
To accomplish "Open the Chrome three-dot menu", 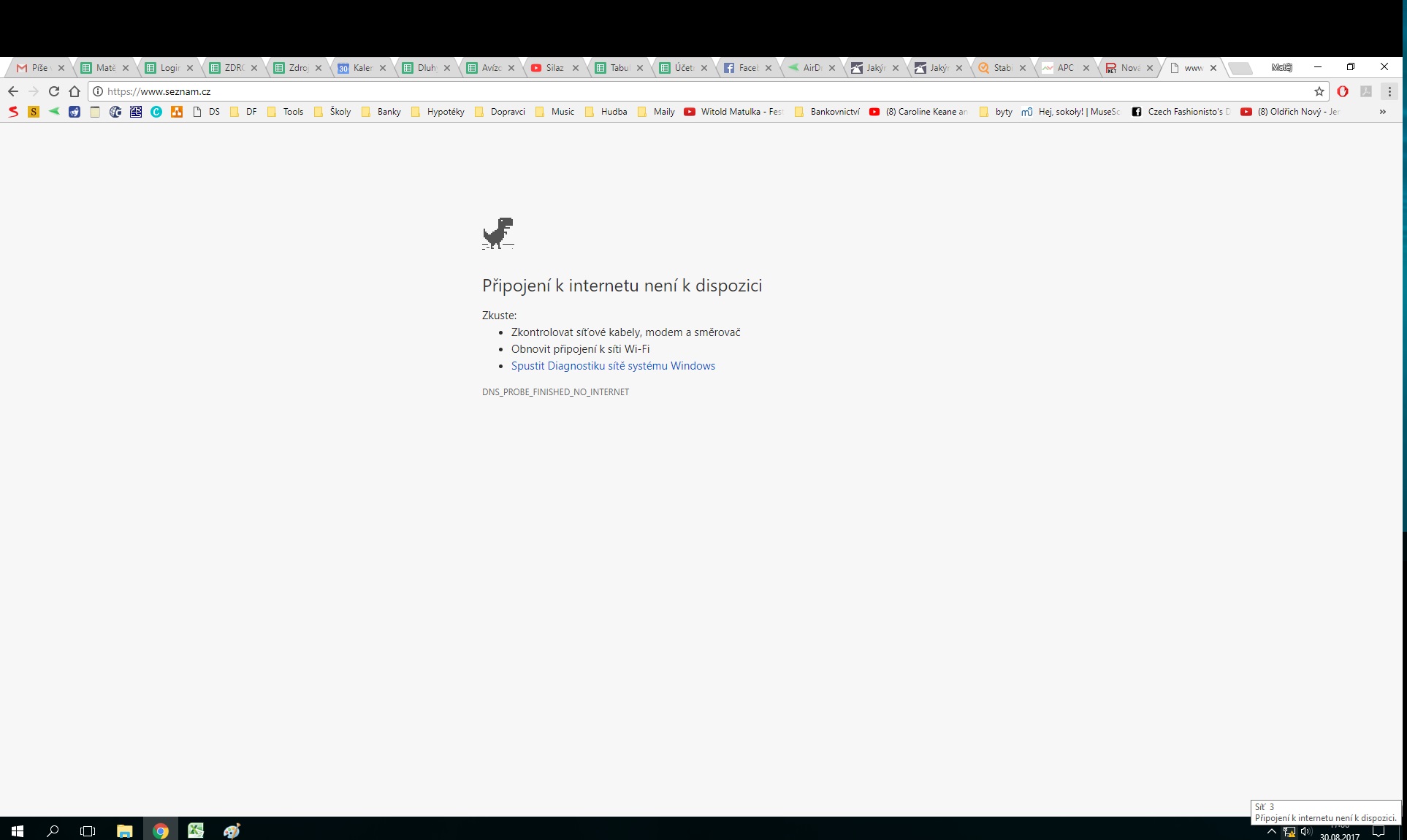I will point(1389,91).
